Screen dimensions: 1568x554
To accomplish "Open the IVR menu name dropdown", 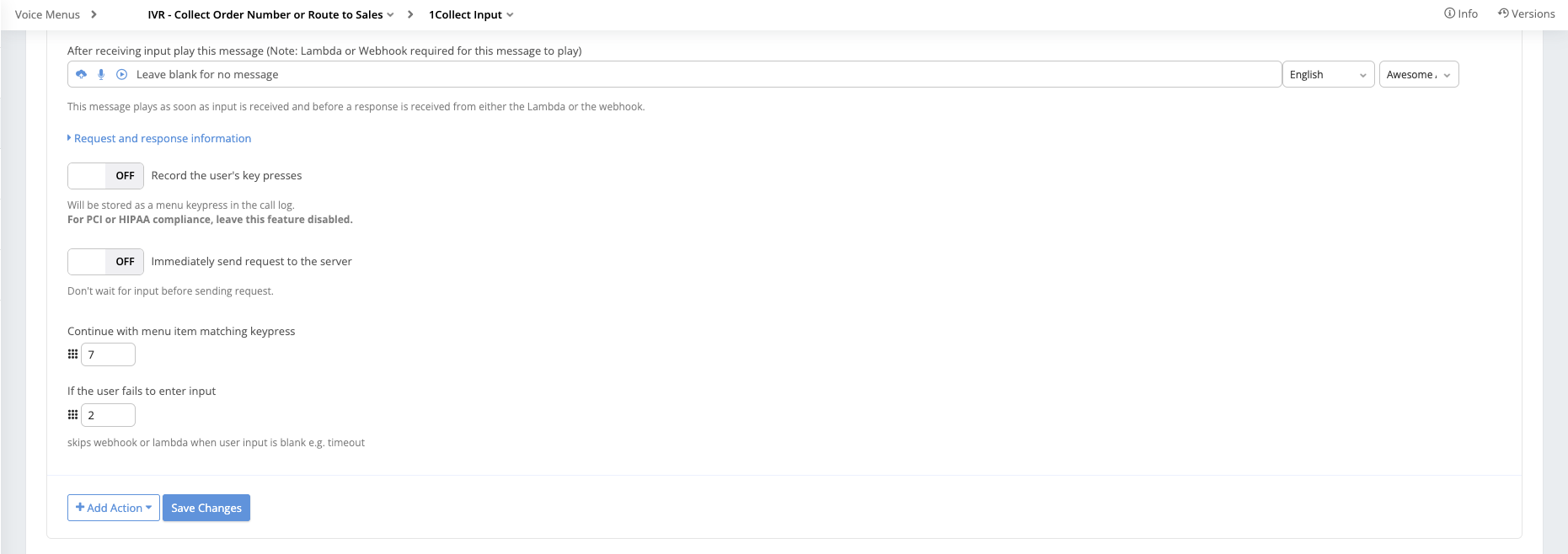I will coord(271,14).
